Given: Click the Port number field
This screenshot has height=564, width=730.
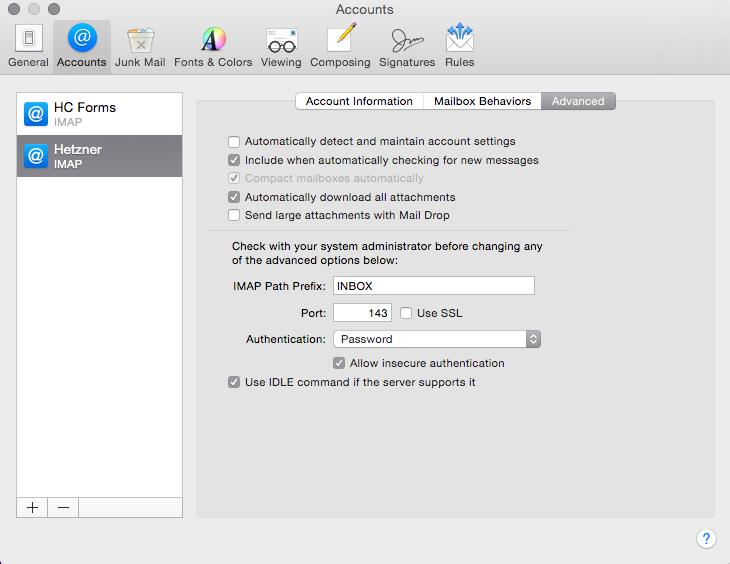Looking at the screenshot, I should coord(362,313).
